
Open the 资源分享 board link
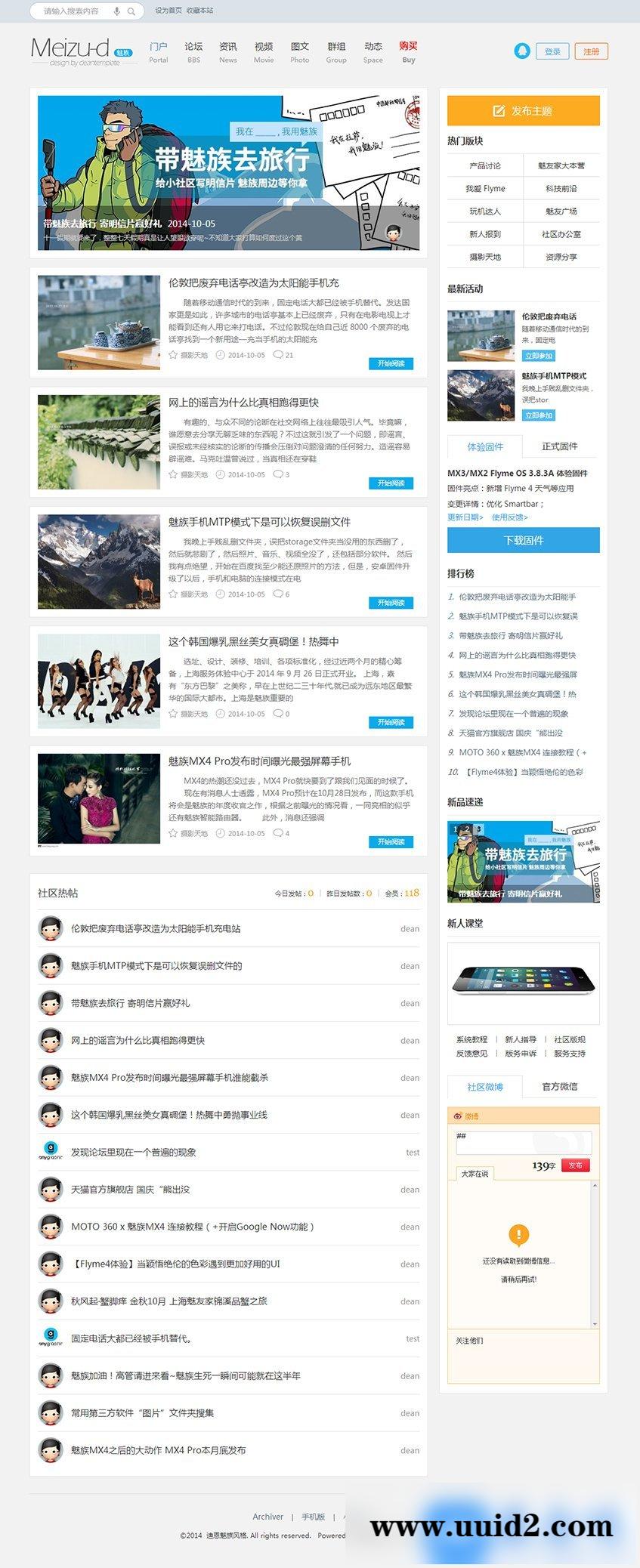pos(561,257)
